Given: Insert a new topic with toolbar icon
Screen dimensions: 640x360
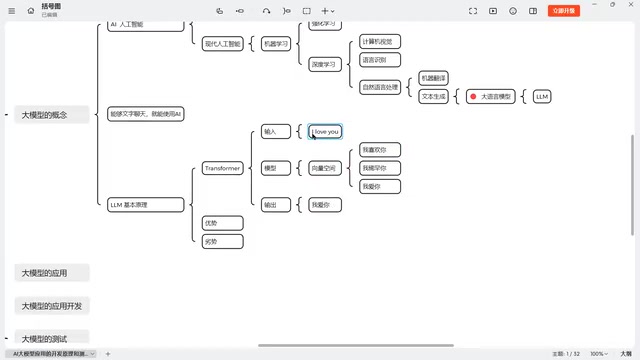Looking at the screenshot, I should tap(220, 11).
